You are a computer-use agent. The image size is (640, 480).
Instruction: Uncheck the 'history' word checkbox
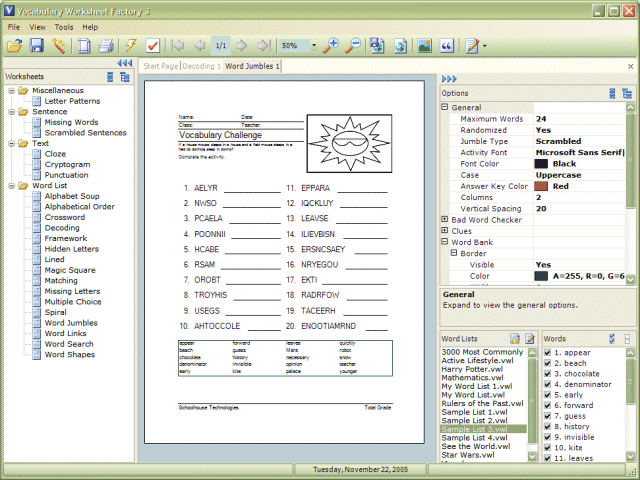pyautogui.click(x=547, y=426)
